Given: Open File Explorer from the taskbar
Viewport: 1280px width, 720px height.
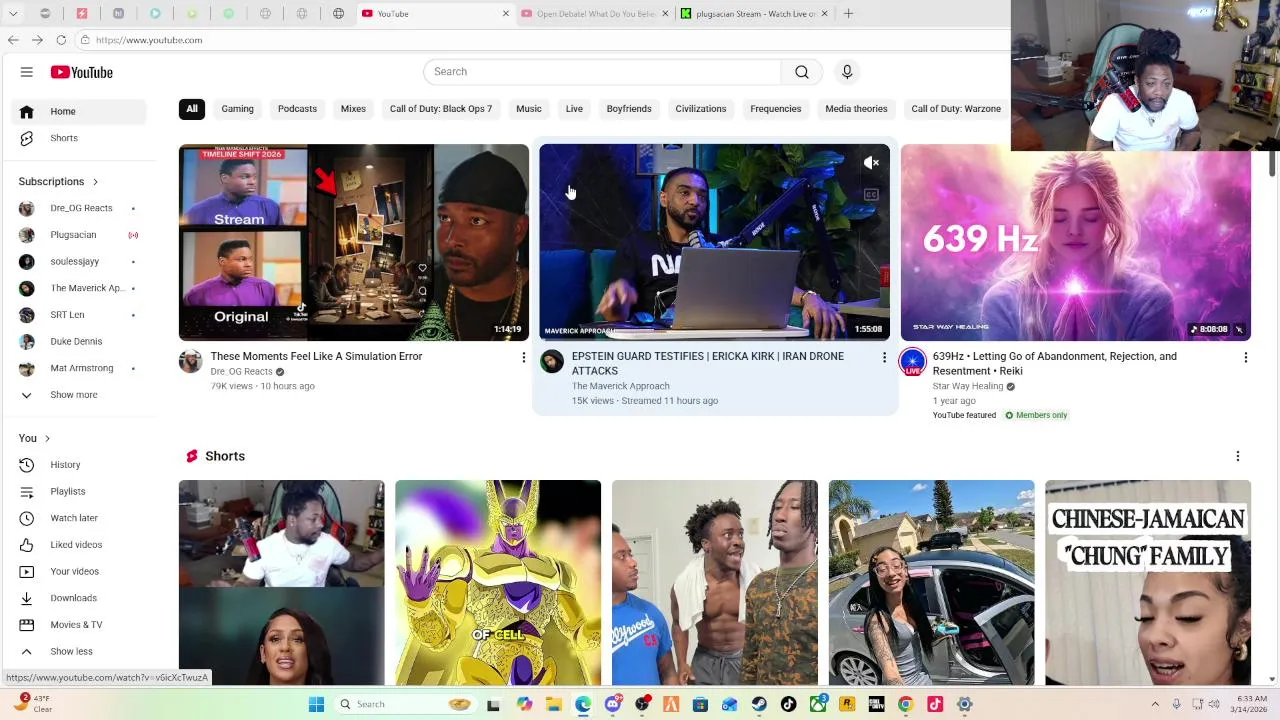Looking at the screenshot, I should [x=553, y=704].
